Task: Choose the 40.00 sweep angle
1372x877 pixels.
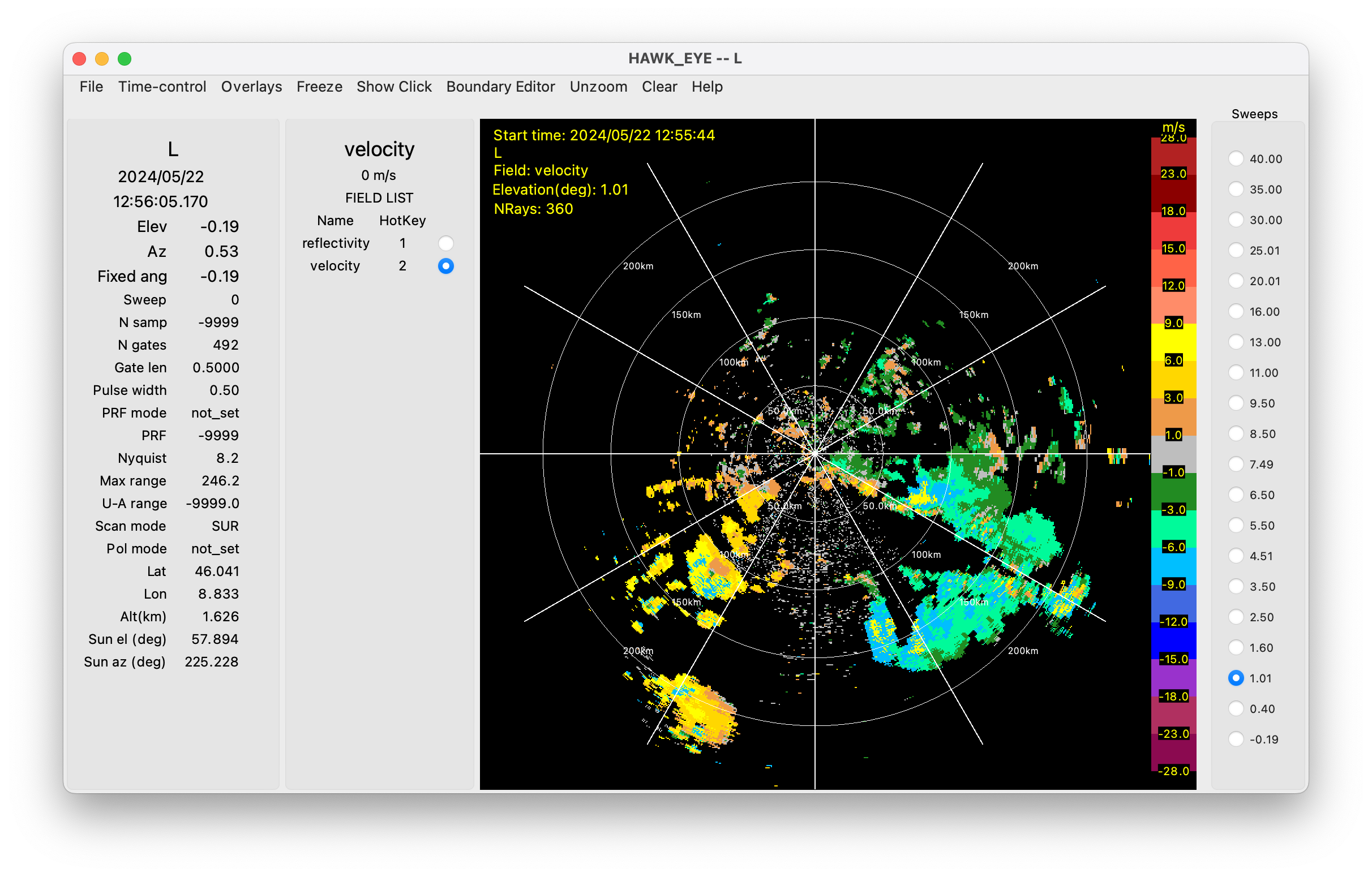Action: (x=1235, y=159)
